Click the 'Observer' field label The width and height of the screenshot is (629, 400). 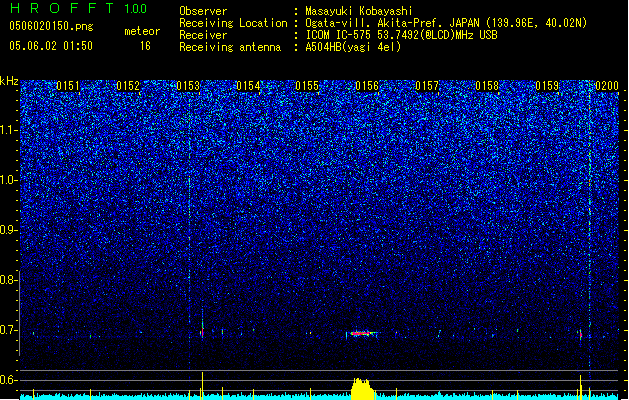pyautogui.click(x=203, y=11)
